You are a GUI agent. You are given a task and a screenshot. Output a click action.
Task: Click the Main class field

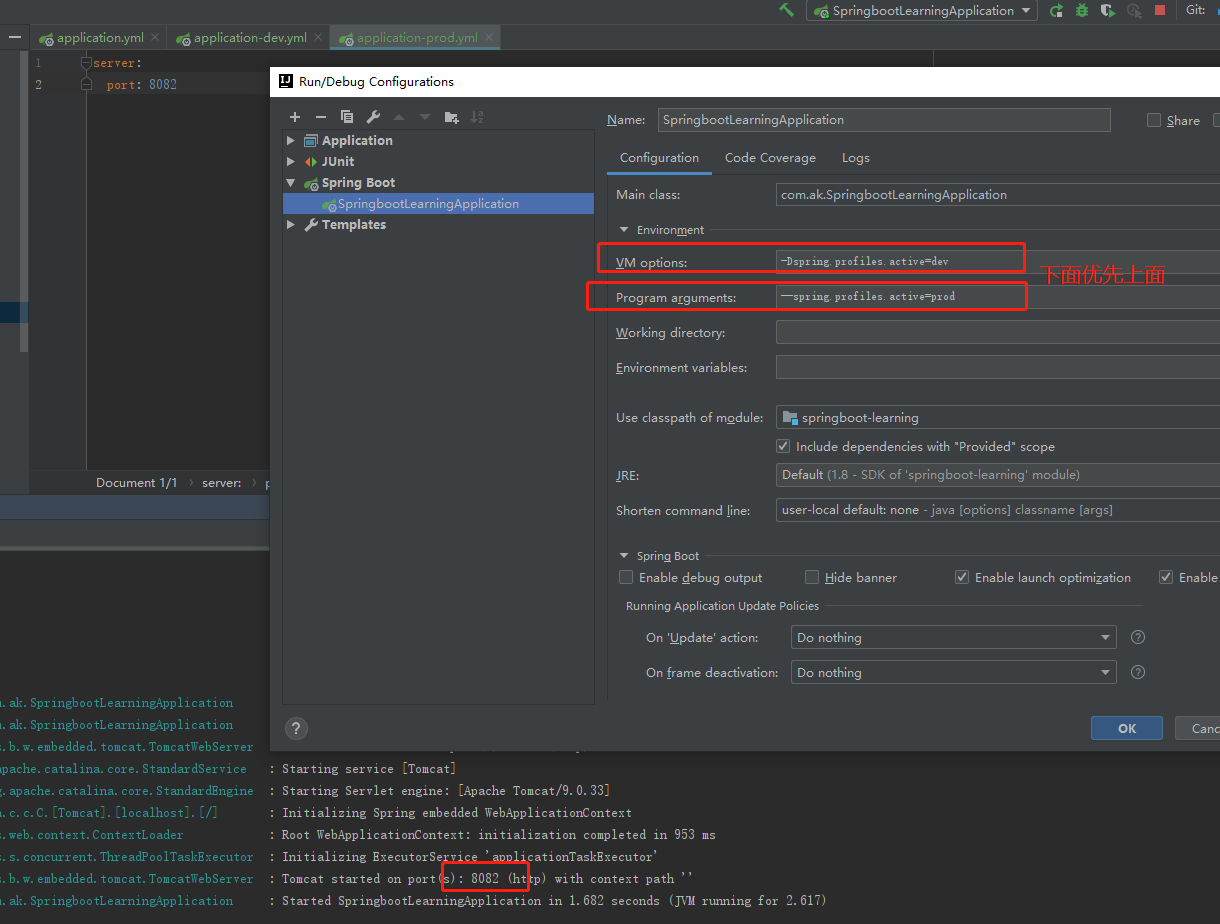pos(998,195)
